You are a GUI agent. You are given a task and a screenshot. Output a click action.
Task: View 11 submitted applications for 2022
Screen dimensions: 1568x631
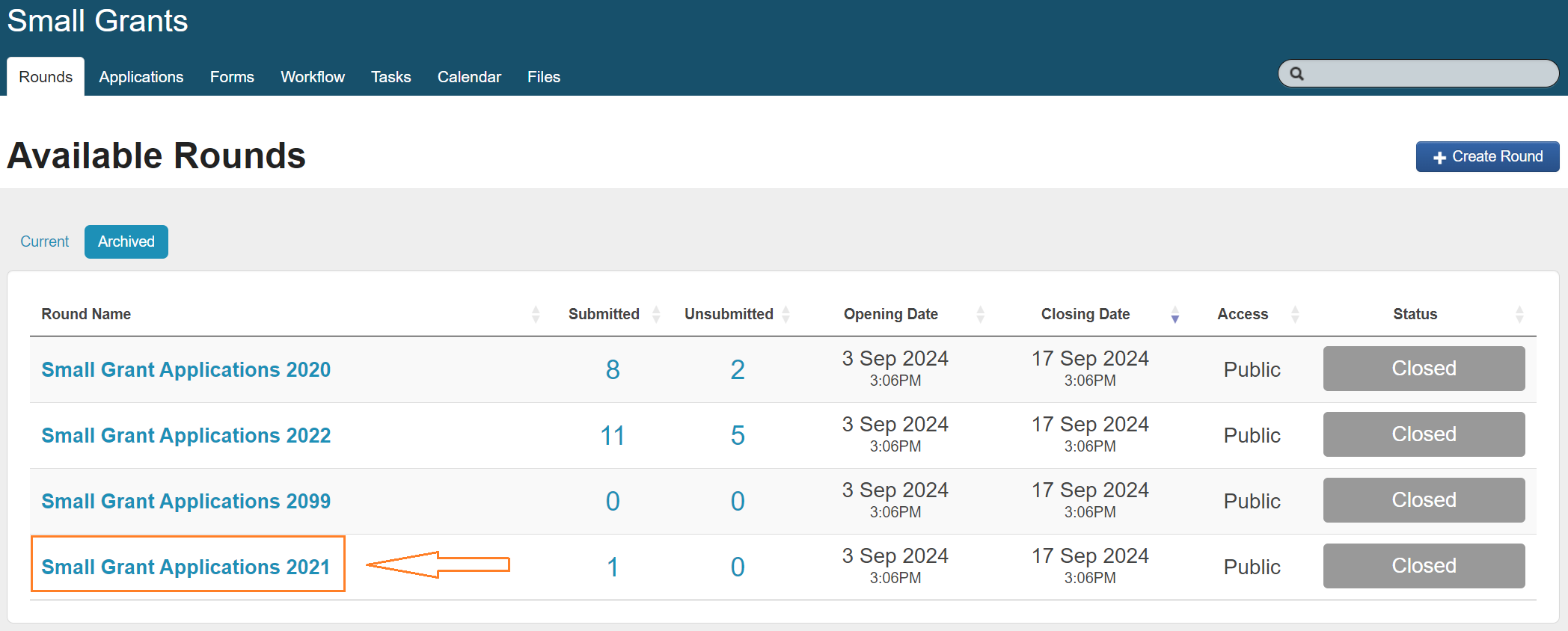pos(612,435)
